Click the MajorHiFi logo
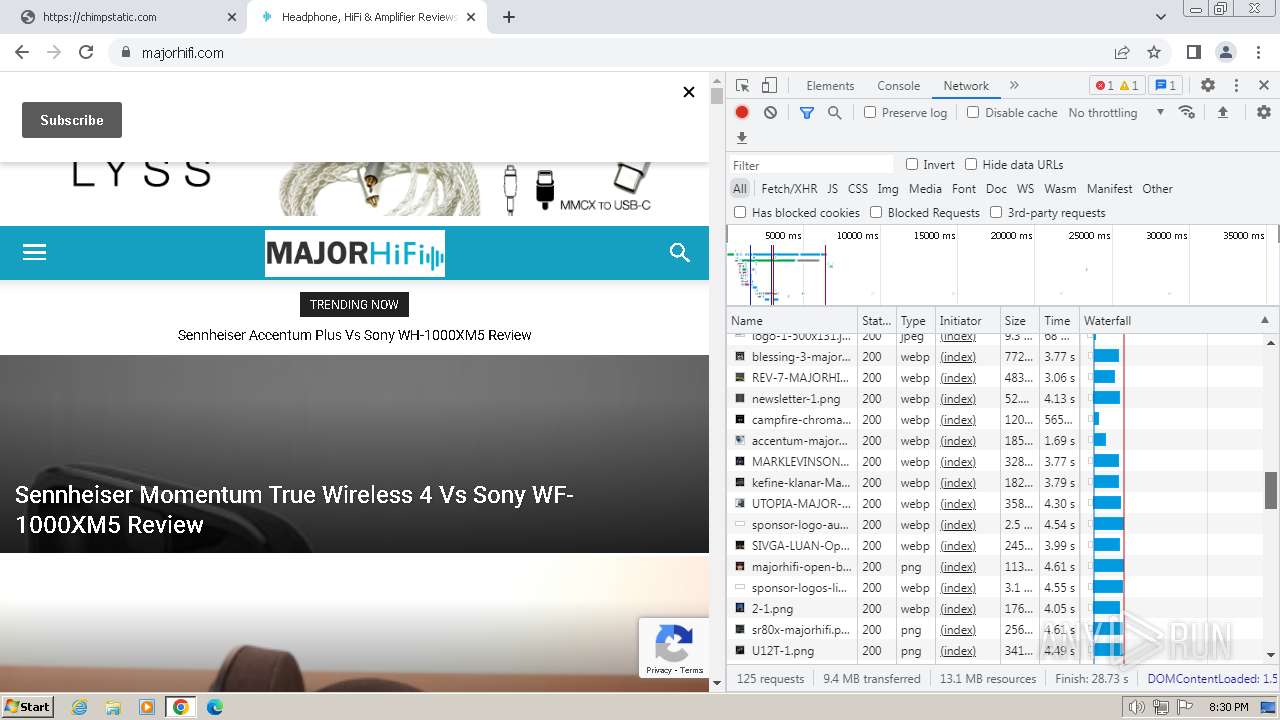 tap(355, 253)
